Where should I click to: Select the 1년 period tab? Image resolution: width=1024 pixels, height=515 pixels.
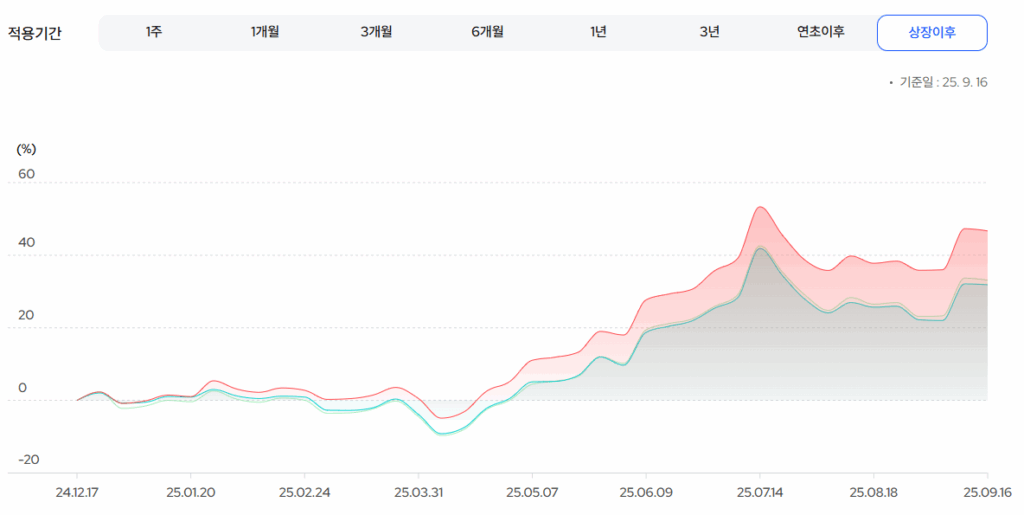point(598,32)
